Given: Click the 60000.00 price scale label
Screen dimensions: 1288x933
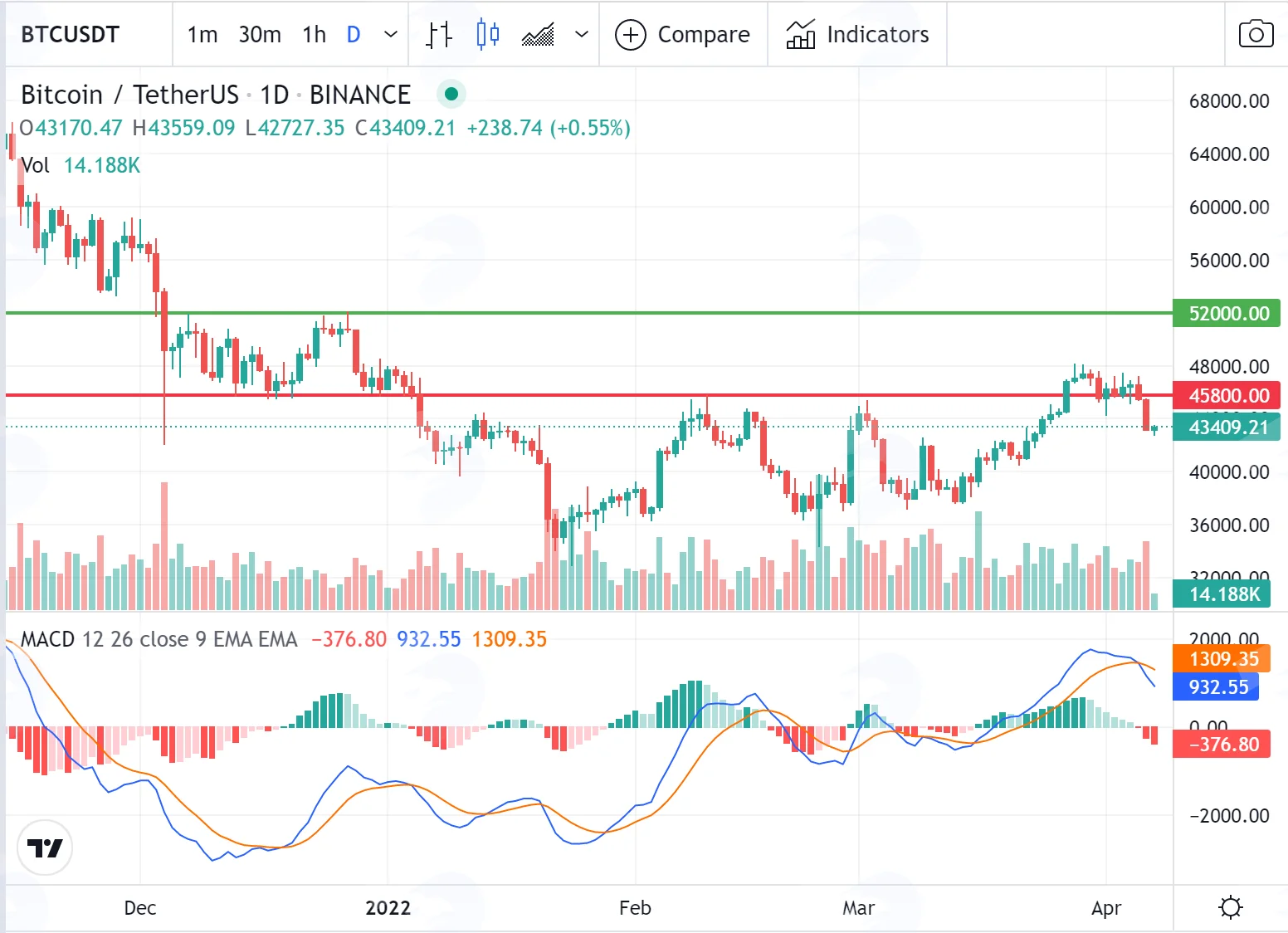Looking at the screenshot, I should tap(1229, 208).
